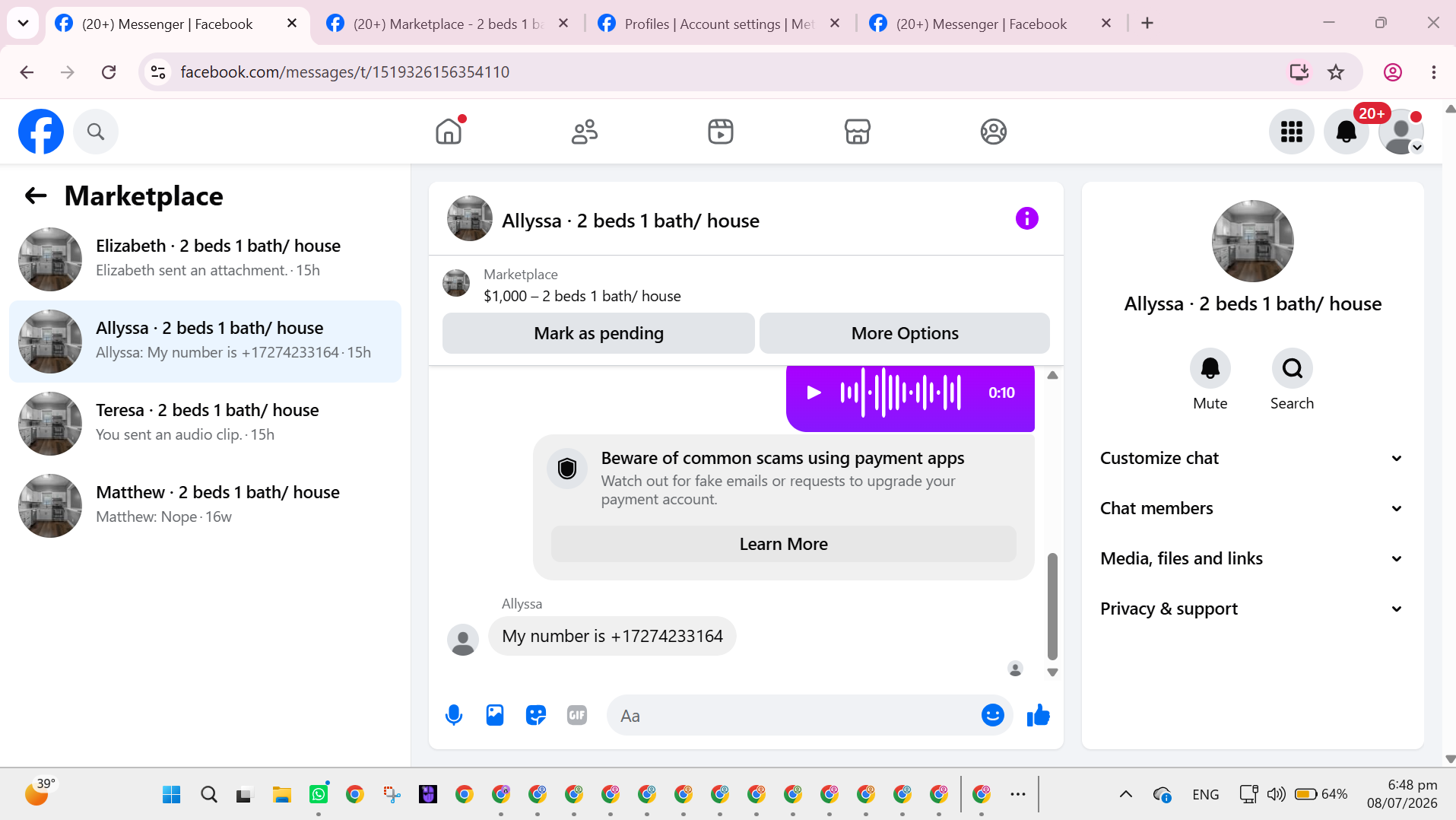Record a voice clip with microphone
This screenshot has width=1456, height=820.
(454, 715)
